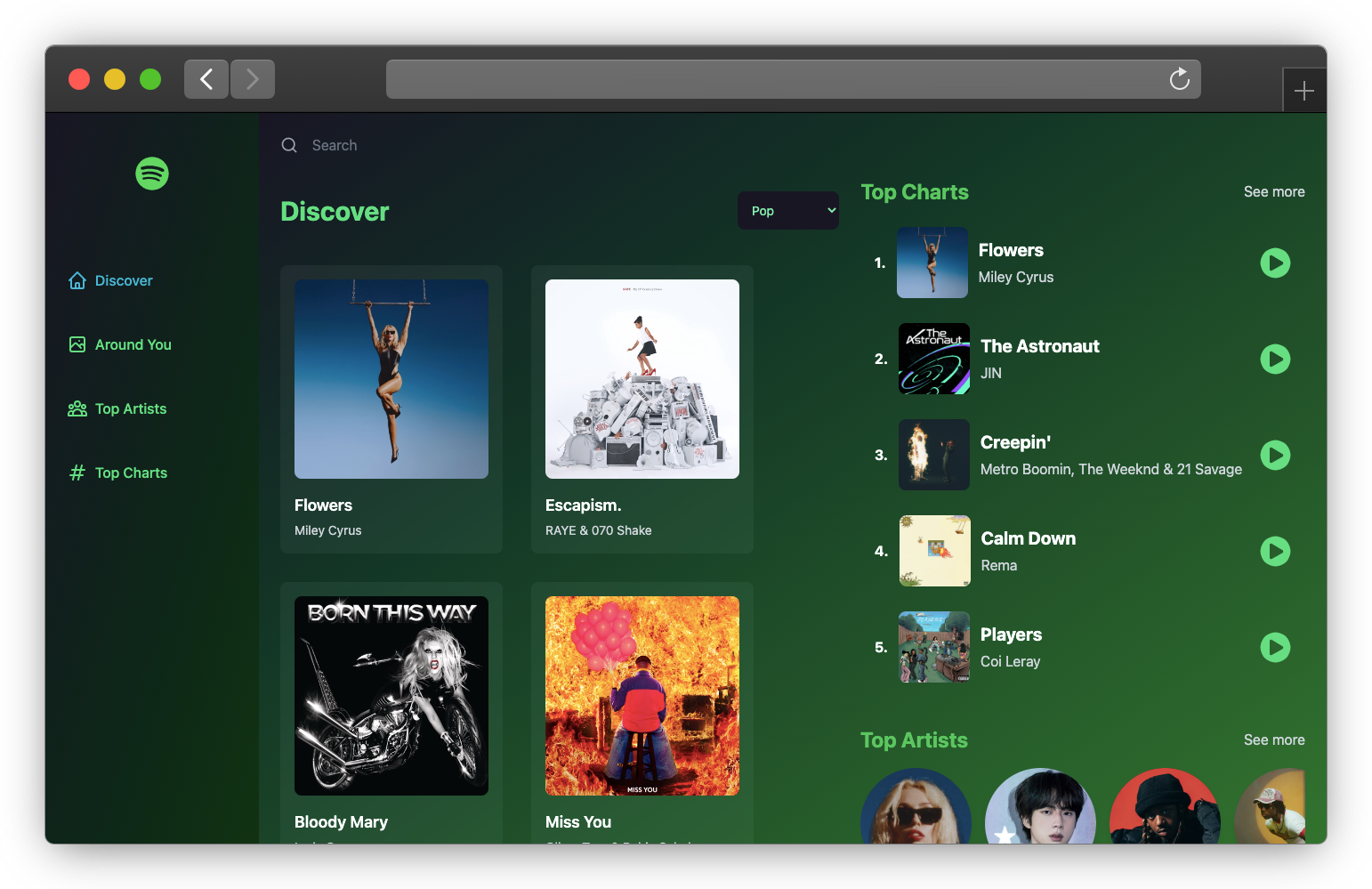This screenshot has width=1372, height=889.
Task: Click the Top Artists section heading
Action: pos(914,740)
